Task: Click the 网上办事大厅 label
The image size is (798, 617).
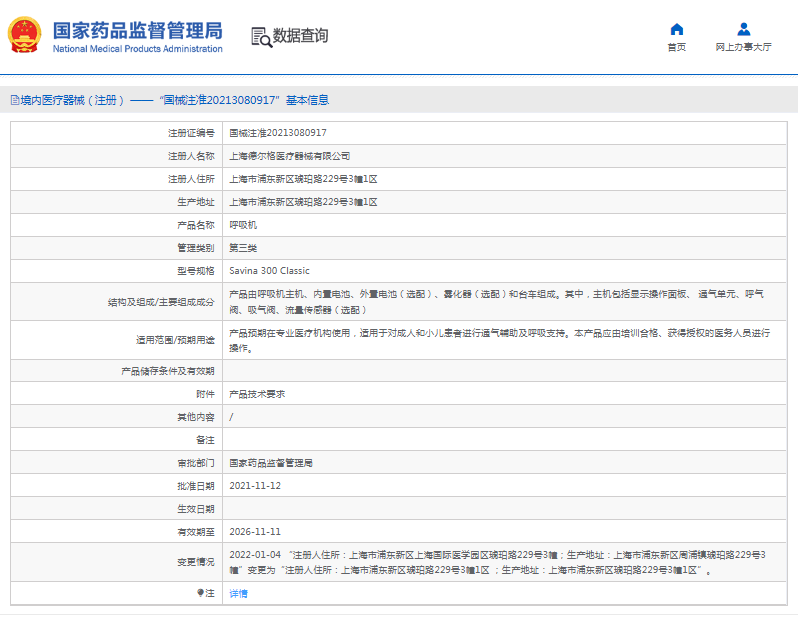Action: coord(744,47)
